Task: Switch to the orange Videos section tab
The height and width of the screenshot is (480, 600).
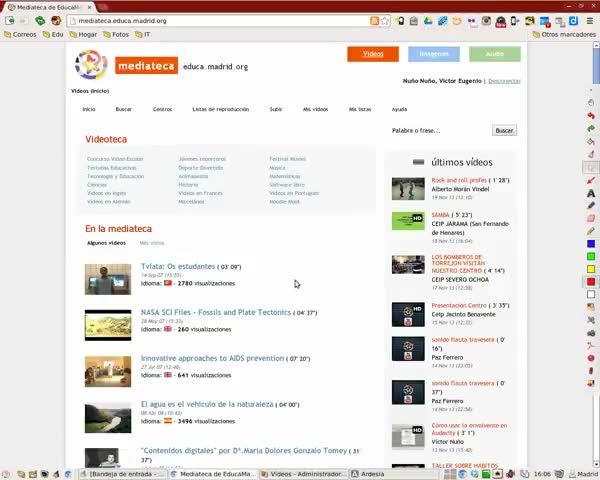Action: pos(373,54)
